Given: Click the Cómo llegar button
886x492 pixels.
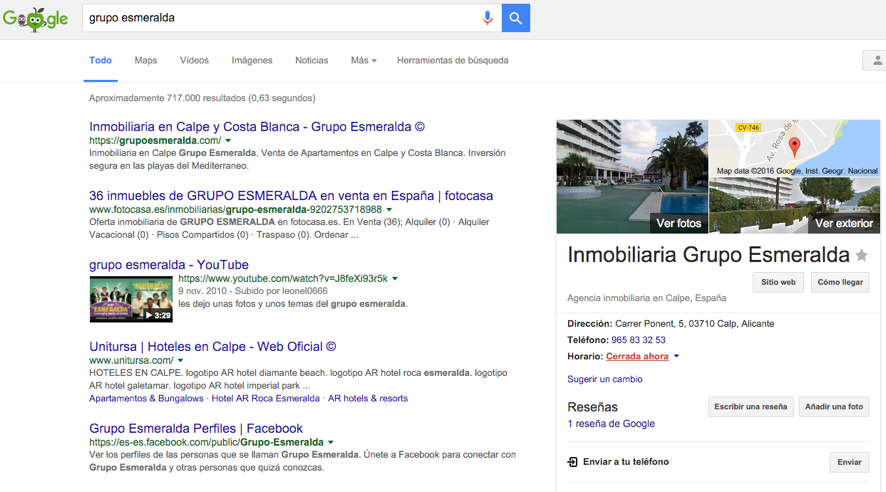Looking at the screenshot, I should 840,282.
